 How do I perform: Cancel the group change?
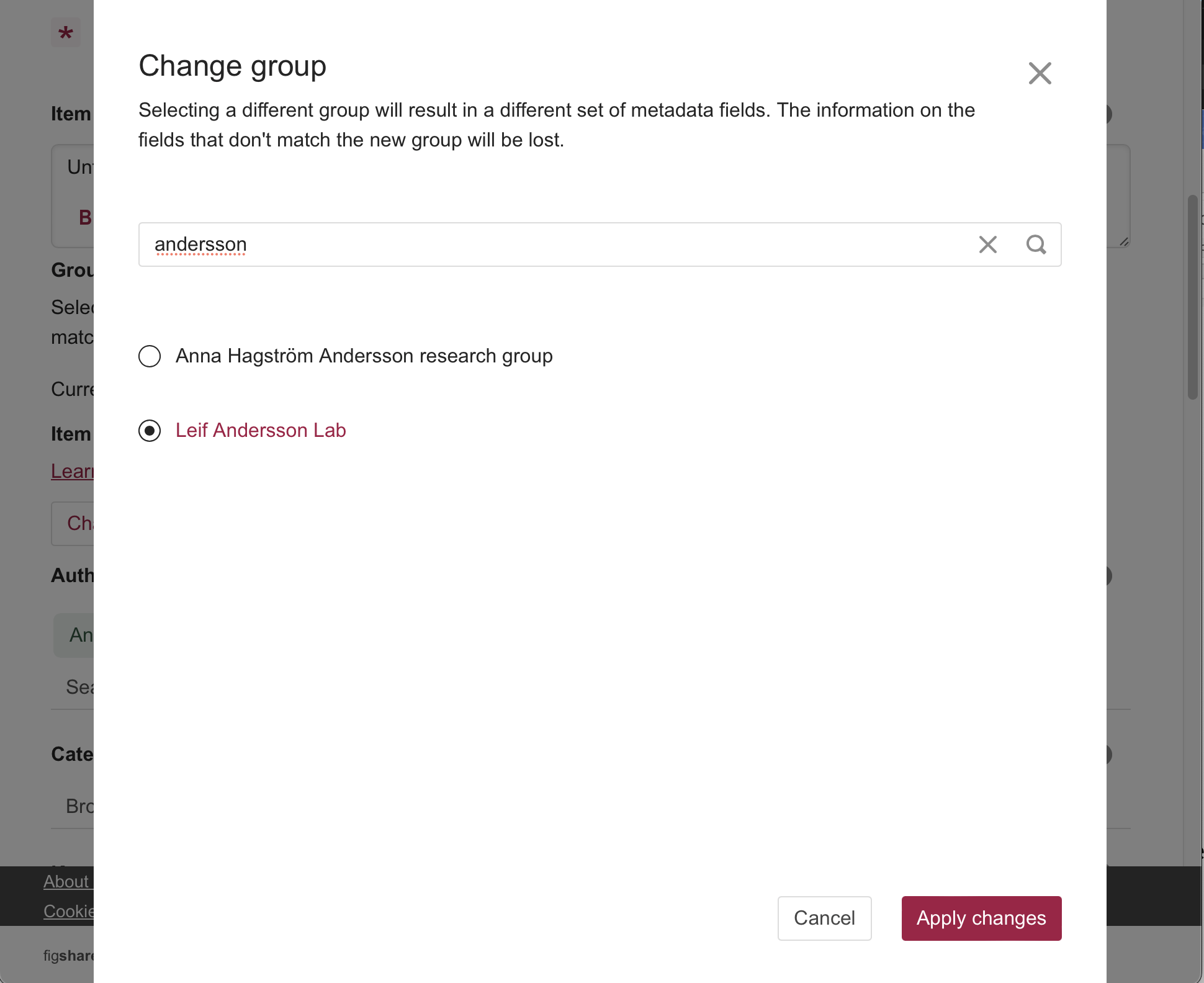click(824, 918)
